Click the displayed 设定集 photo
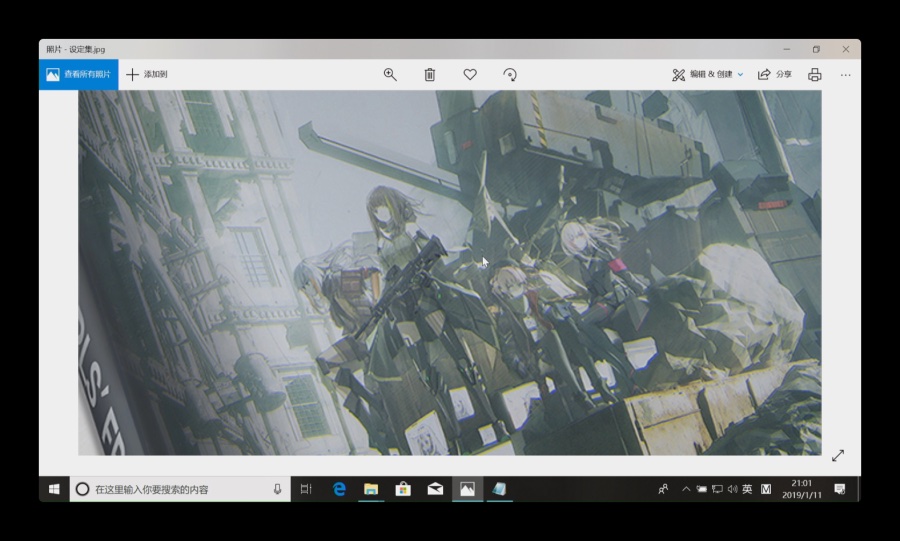The width and height of the screenshot is (900, 541). (x=449, y=273)
